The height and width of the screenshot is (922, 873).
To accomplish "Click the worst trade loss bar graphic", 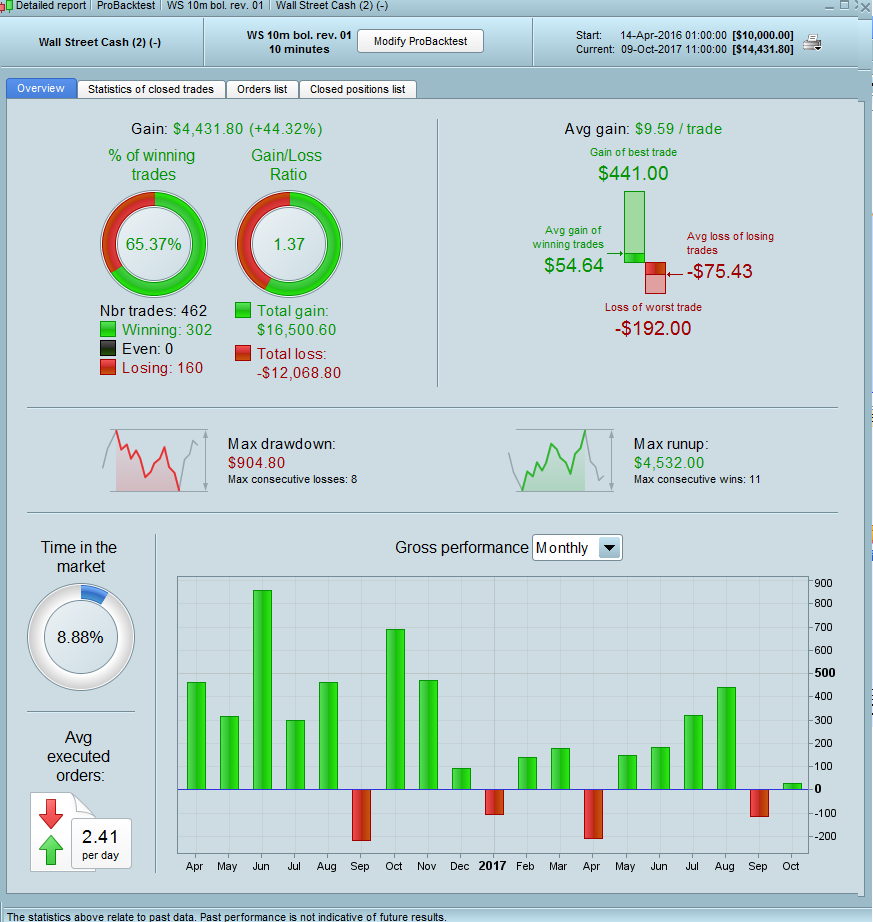I will (x=655, y=278).
